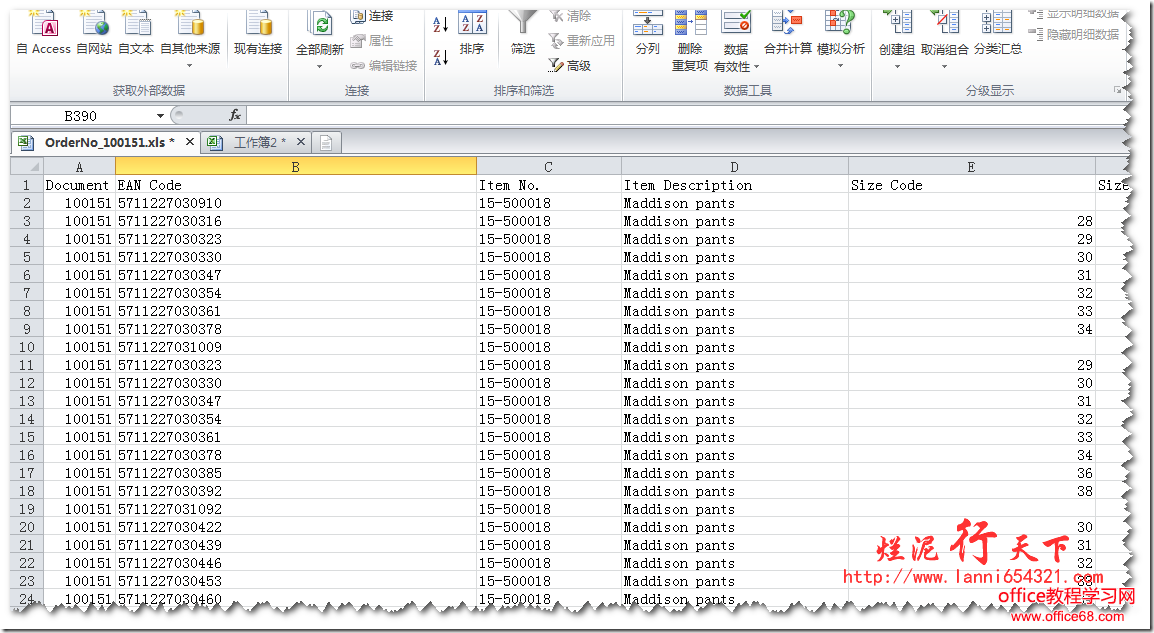Screen dimensions: 1154x633
Task: Select cell with EAN 5711227030316
Action: 296,221
